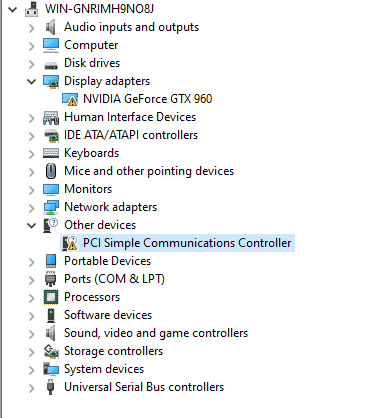The height and width of the screenshot is (418, 368).
Task: Collapse the WIN-GNRIMH9NO8J root node
Action: [13, 9]
